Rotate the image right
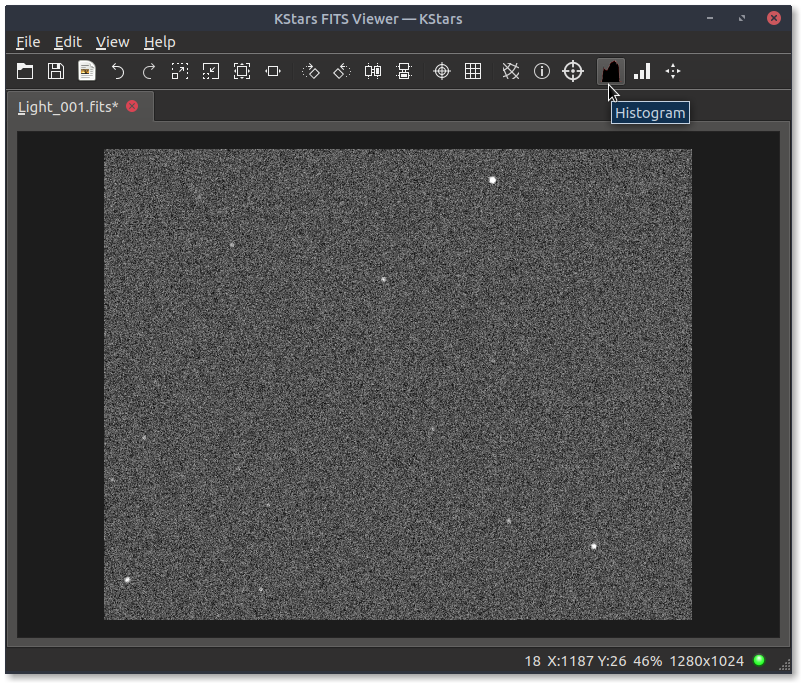801x683 pixels. point(311,71)
